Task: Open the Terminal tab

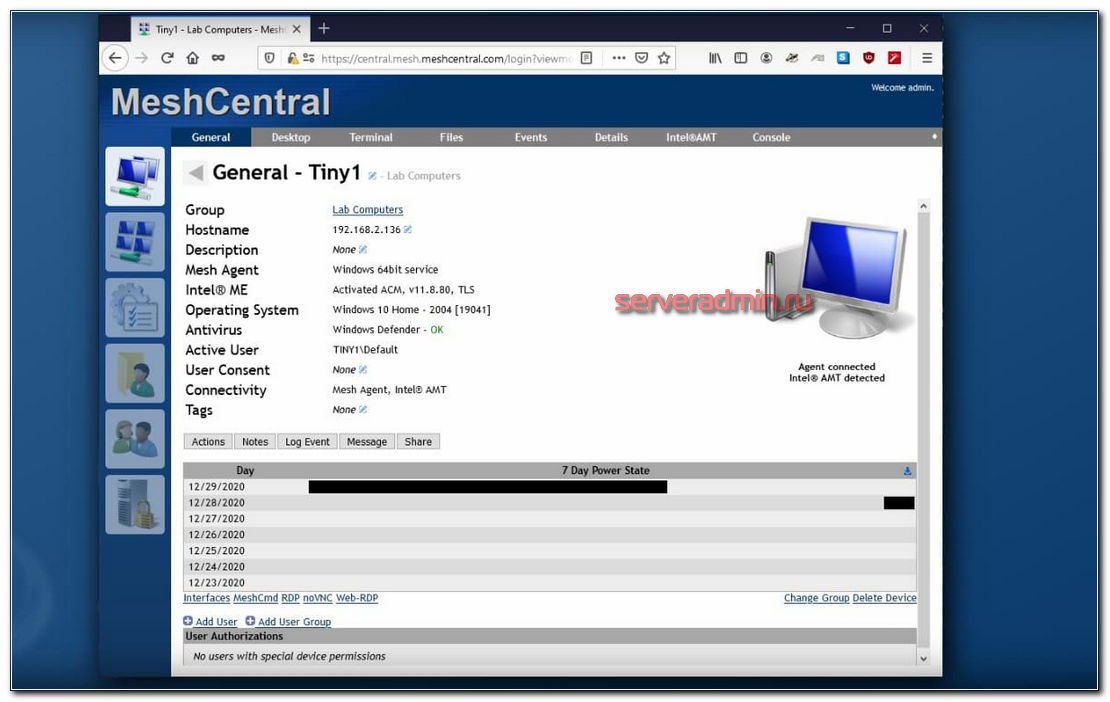Action: (x=371, y=138)
